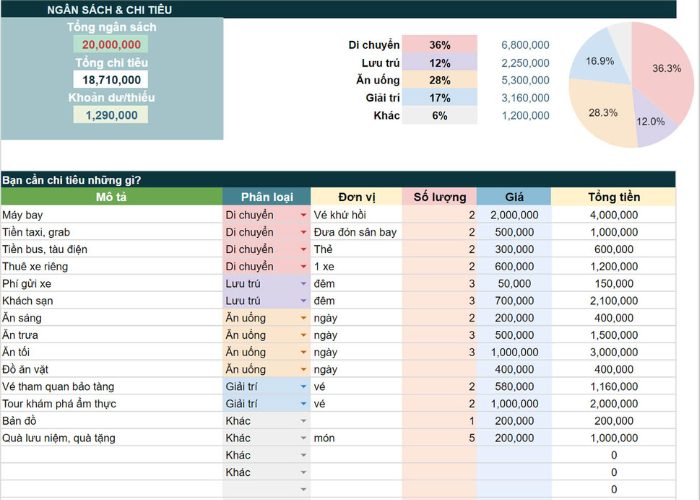Select the Khách sạn description cell

tap(112, 300)
